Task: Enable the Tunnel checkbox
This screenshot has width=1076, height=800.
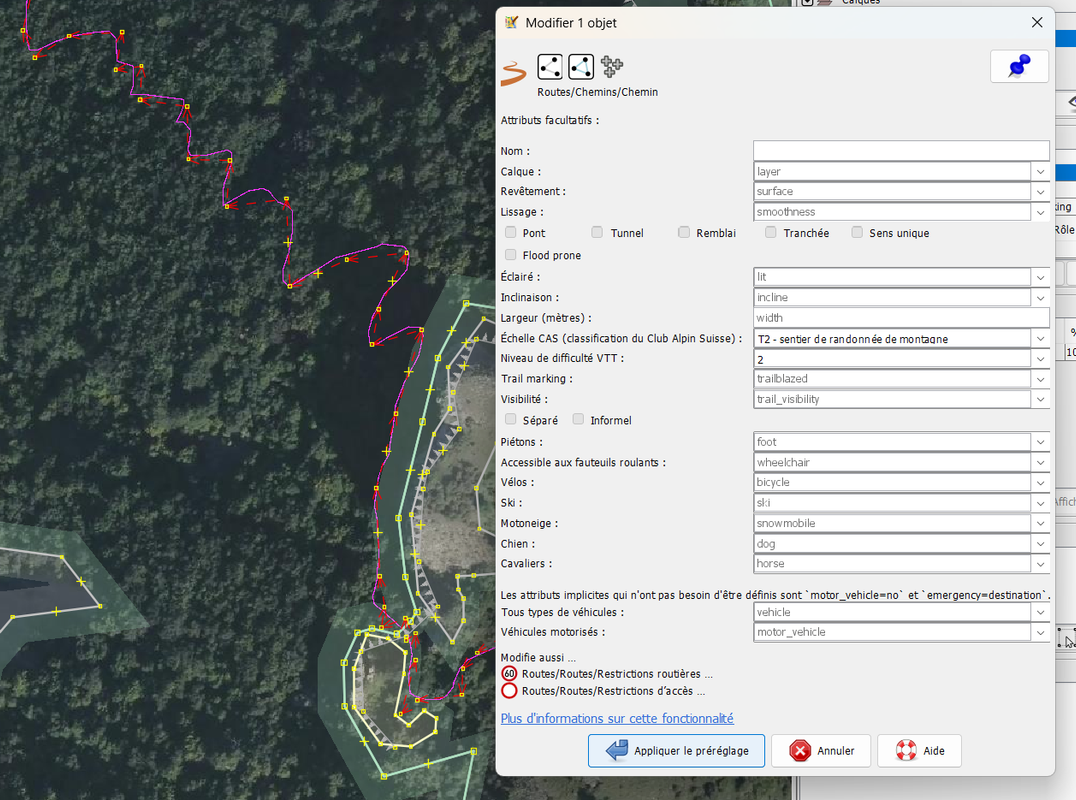Action: (597, 233)
